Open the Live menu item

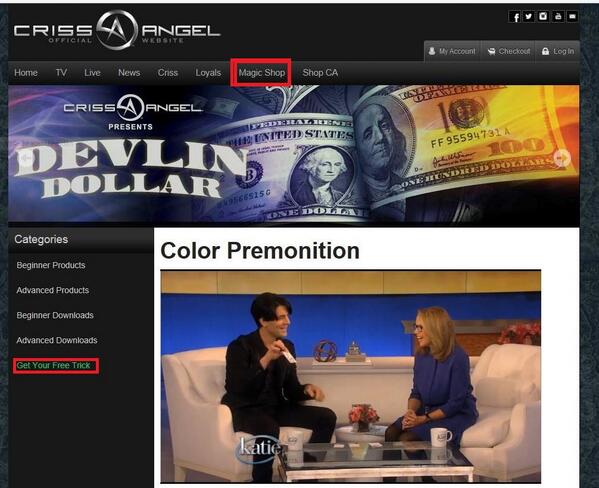(x=92, y=73)
